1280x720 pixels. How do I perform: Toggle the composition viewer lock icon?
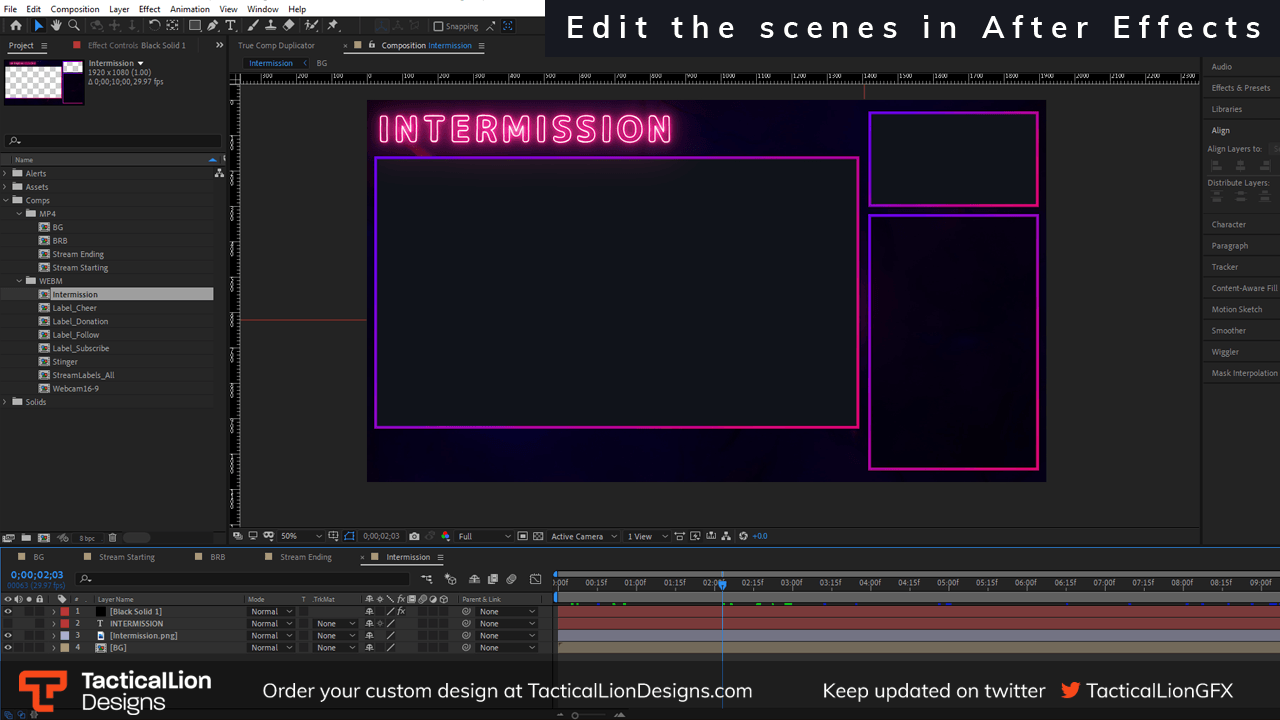pyautogui.click(x=372, y=45)
